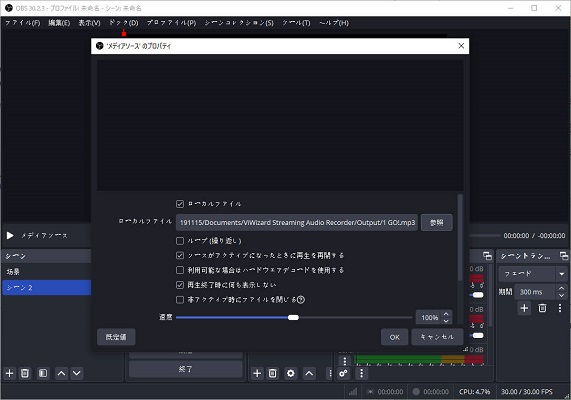Decrease transition duration with the down arrow
Image resolution: width=571 pixels, height=400 pixels.
tap(561, 295)
